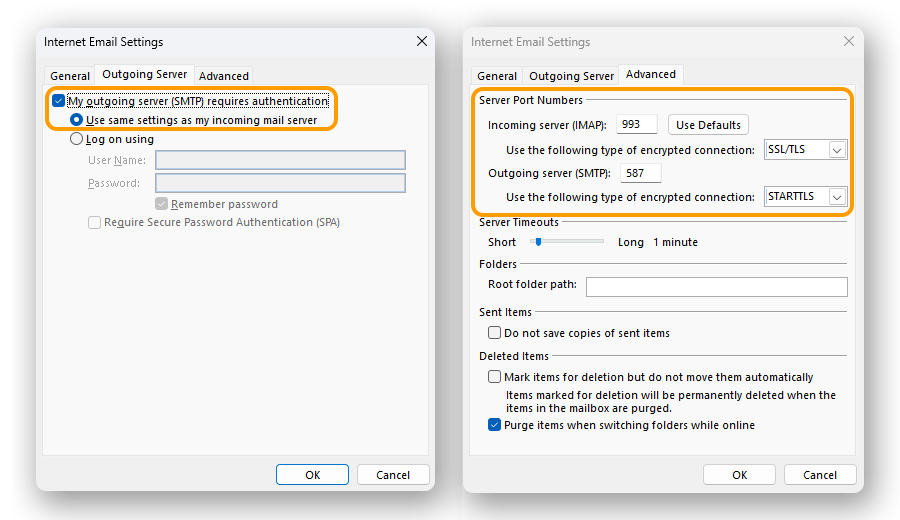The width and height of the screenshot is (900, 520).
Task: Open the Advanced tab in left dialog
Action: (x=224, y=76)
